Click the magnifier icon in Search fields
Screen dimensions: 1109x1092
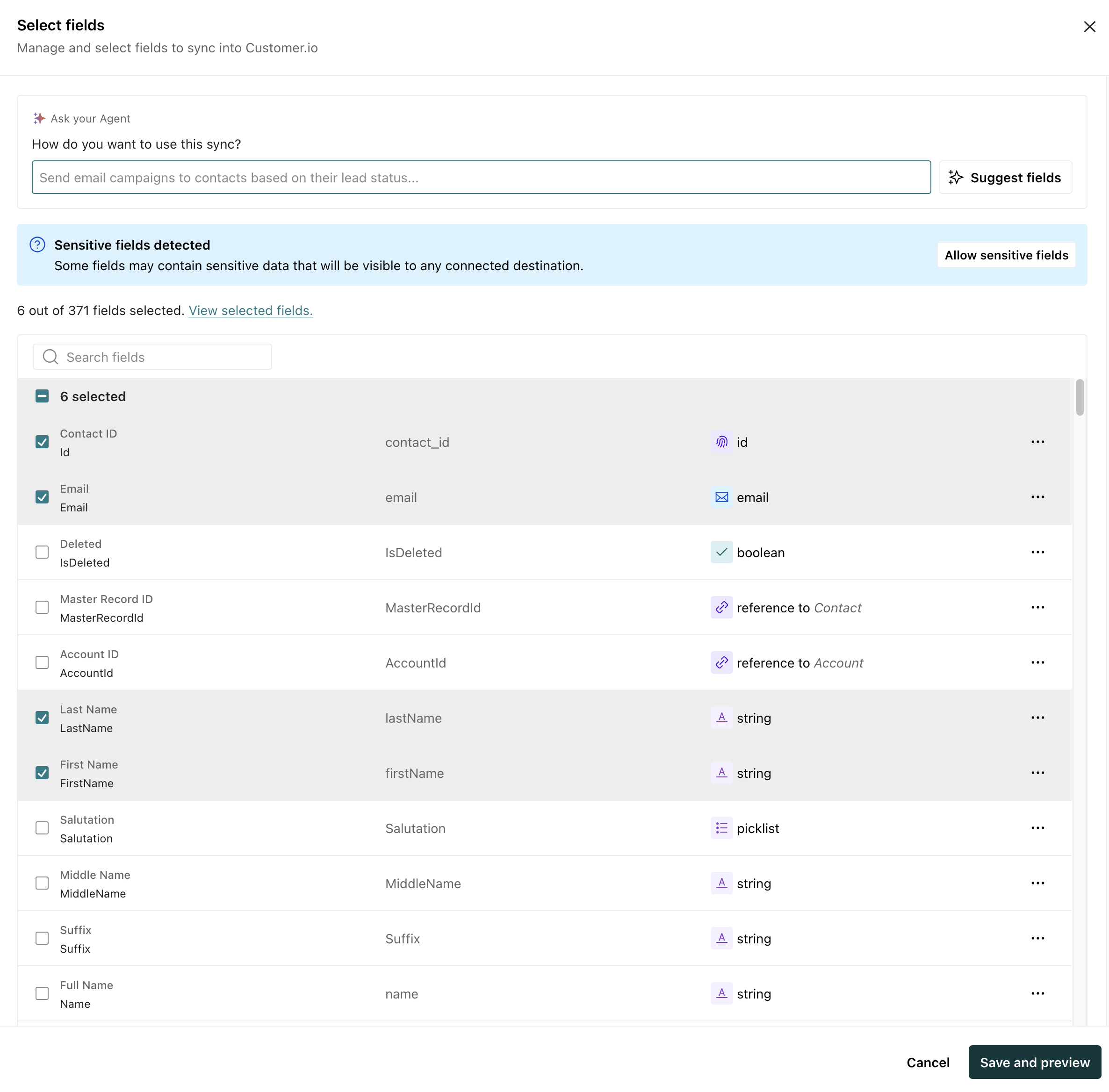coord(50,357)
